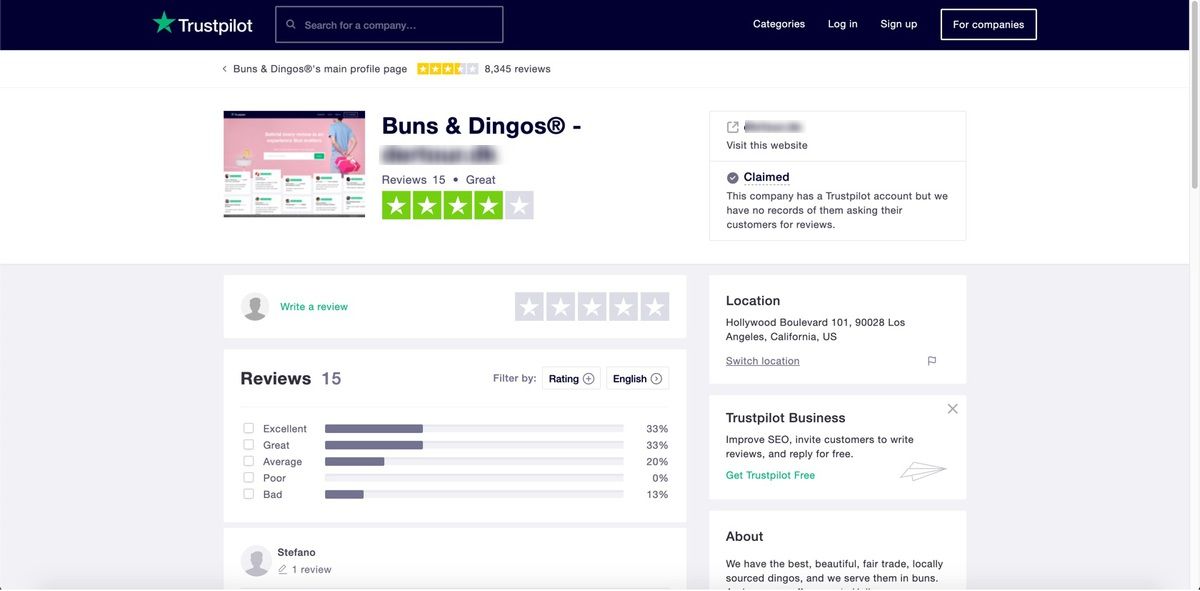1200x591 pixels.
Task: Dismiss the Trustpilot Business card
Action: point(952,409)
